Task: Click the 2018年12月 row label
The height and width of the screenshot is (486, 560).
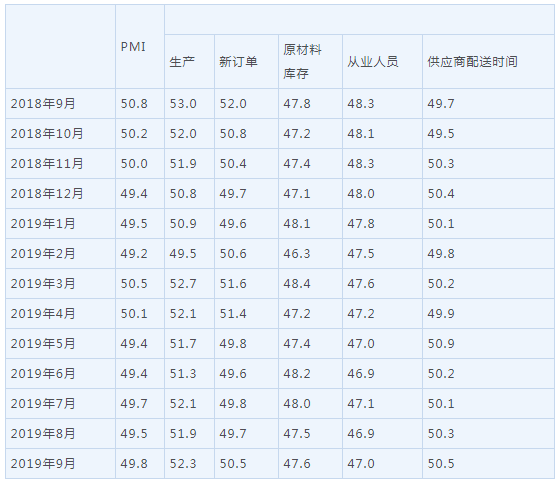Action: [x=47, y=194]
